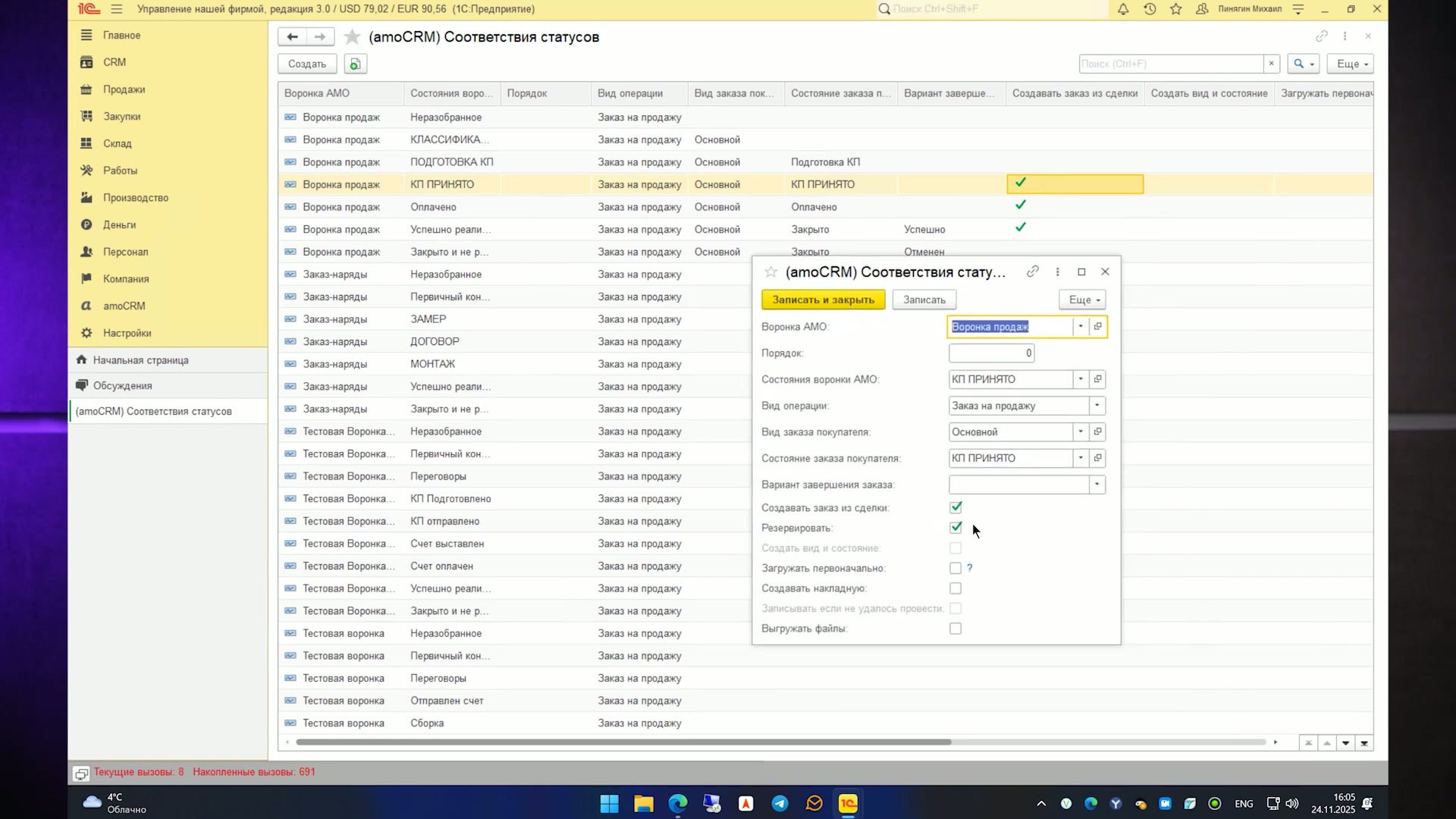This screenshot has width=1456, height=819.
Task: Open history clock icon in title bar
Action: pyautogui.click(x=1150, y=9)
